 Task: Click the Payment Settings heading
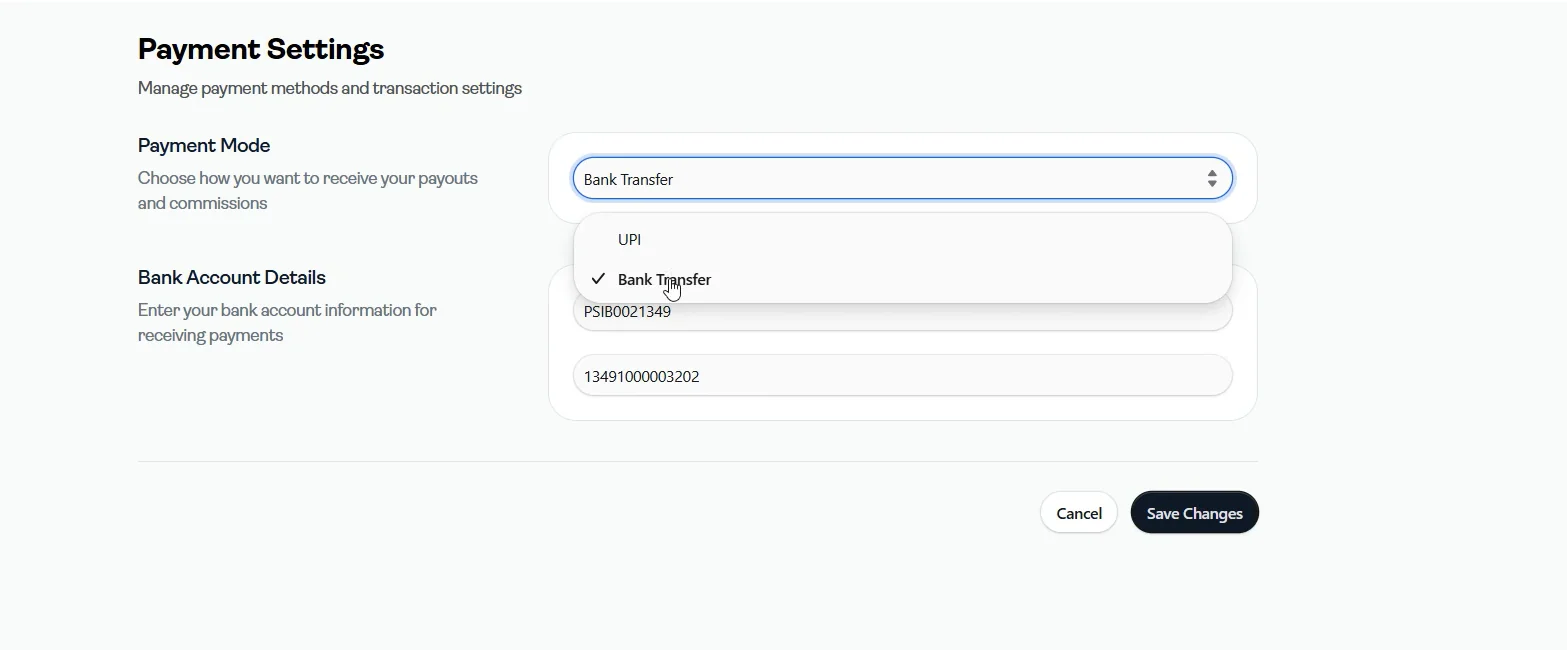(x=261, y=49)
